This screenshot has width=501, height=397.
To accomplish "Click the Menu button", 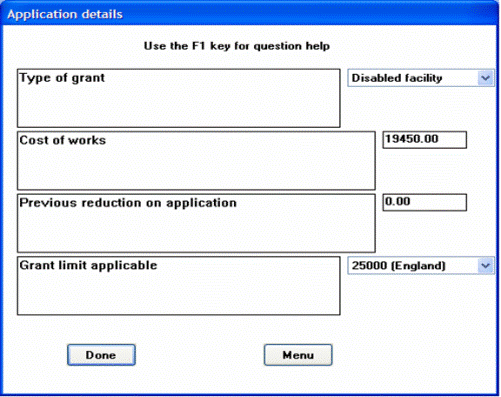I will (298, 355).
